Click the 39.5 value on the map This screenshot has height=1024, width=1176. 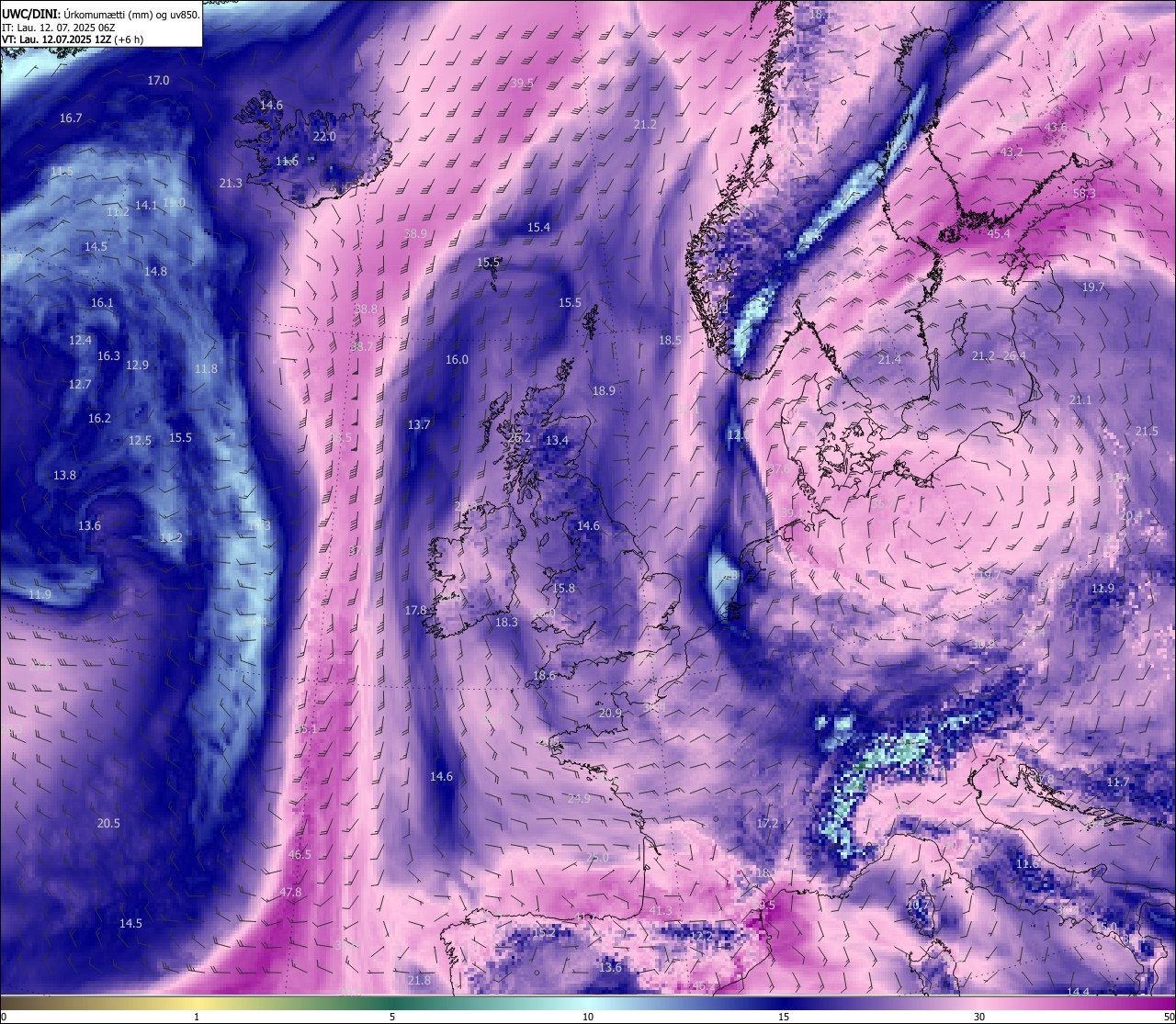tap(522, 84)
